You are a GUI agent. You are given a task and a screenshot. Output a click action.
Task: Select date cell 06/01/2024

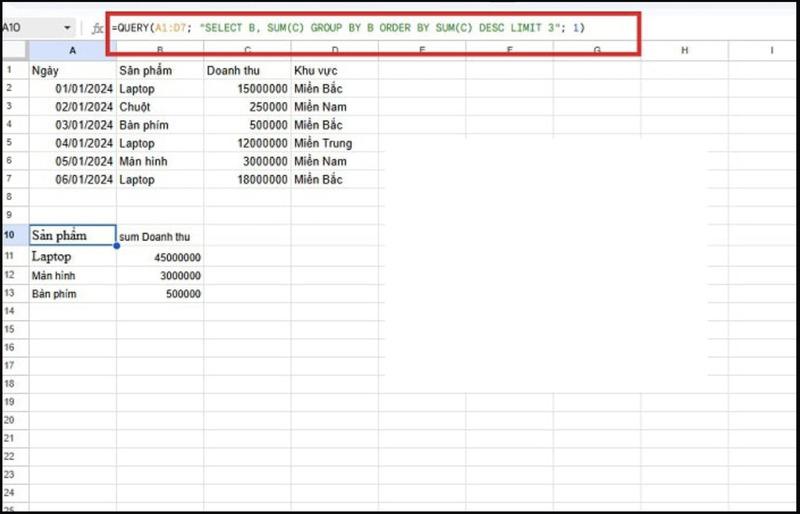pyautogui.click(x=72, y=180)
